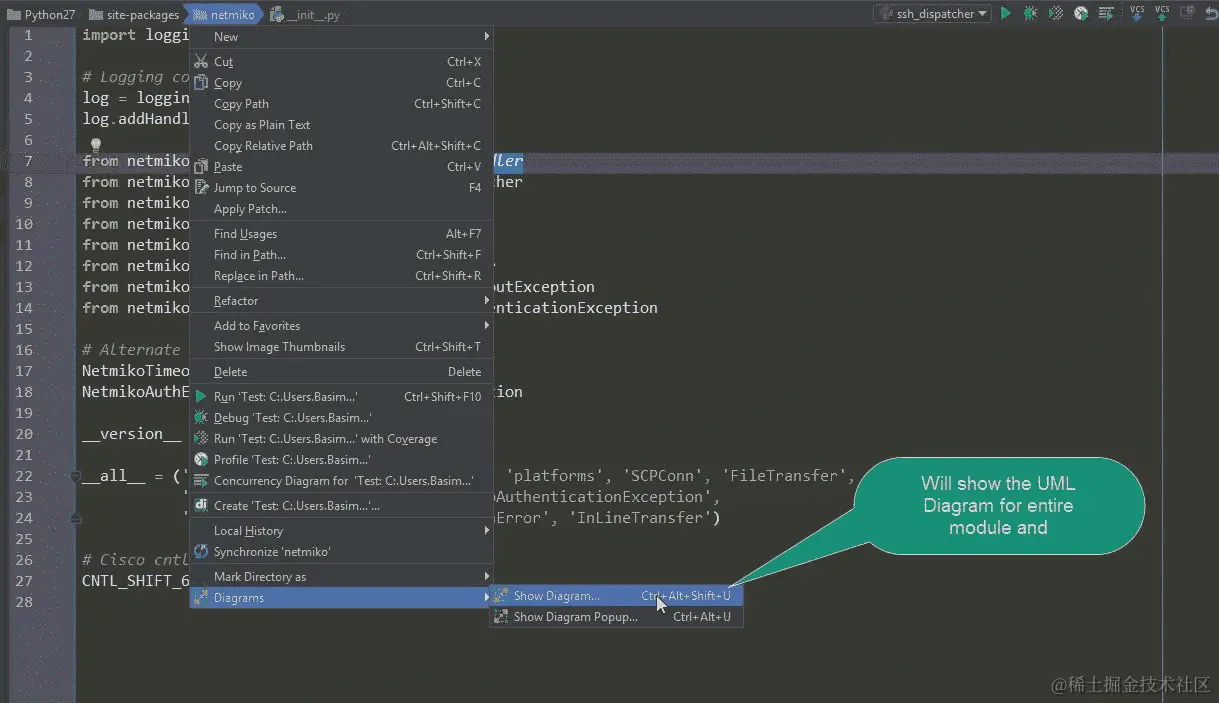The width and height of the screenshot is (1219, 703).
Task: Click the Synchronize refresh icon
Action: 201,552
